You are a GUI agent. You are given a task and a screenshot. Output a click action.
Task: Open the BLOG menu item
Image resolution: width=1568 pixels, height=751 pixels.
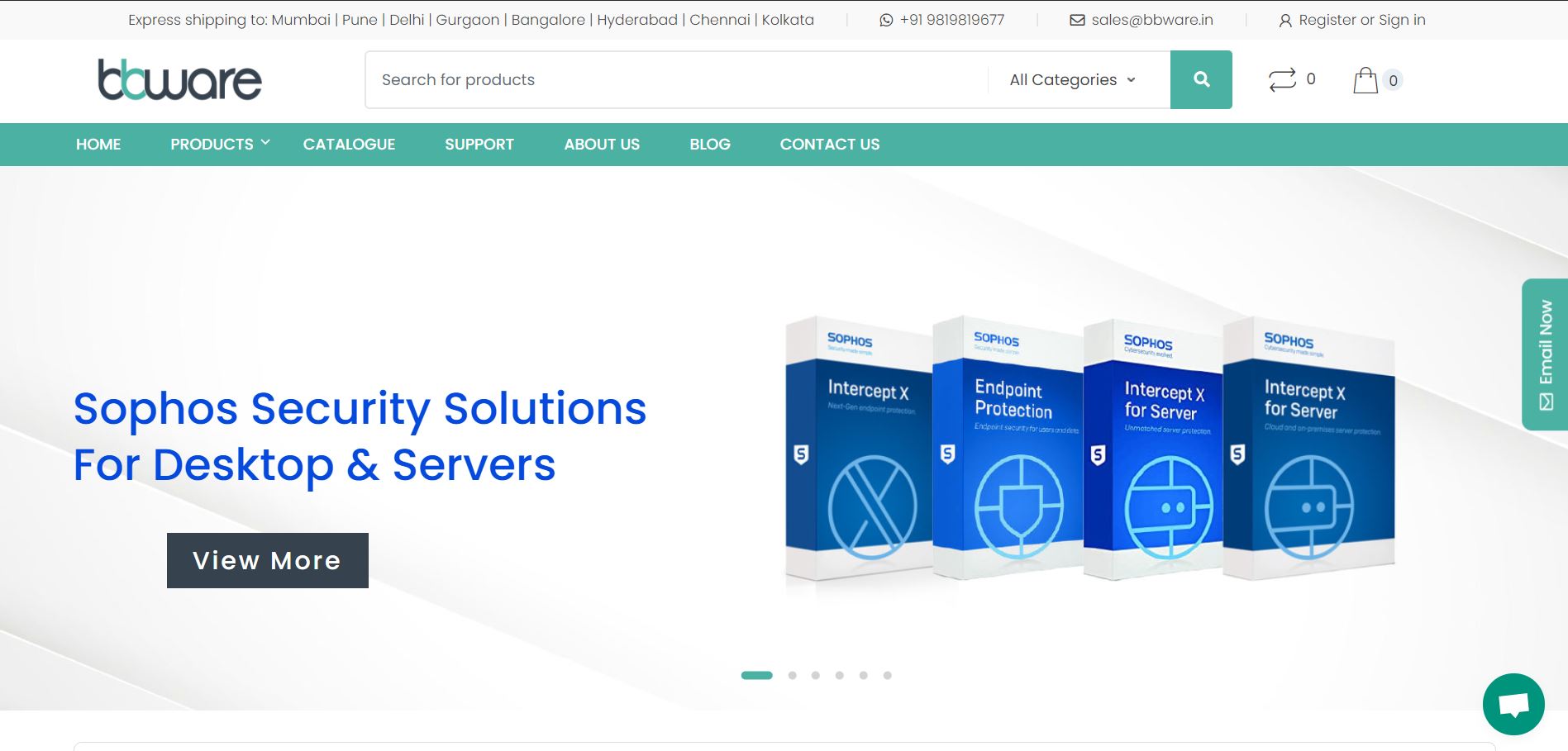pyautogui.click(x=710, y=145)
